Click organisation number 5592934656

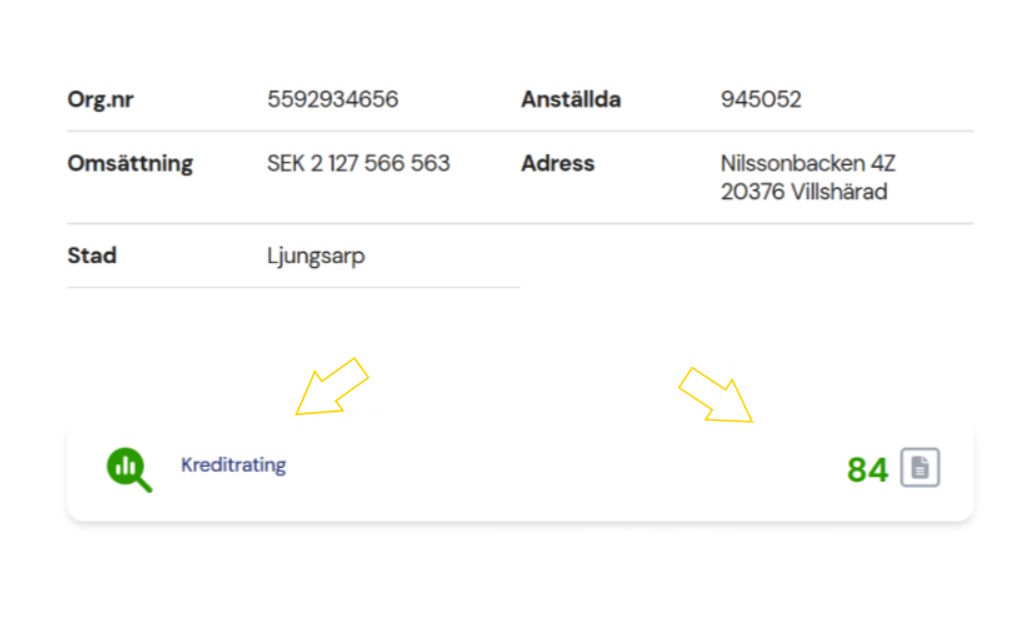[x=332, y=99]
